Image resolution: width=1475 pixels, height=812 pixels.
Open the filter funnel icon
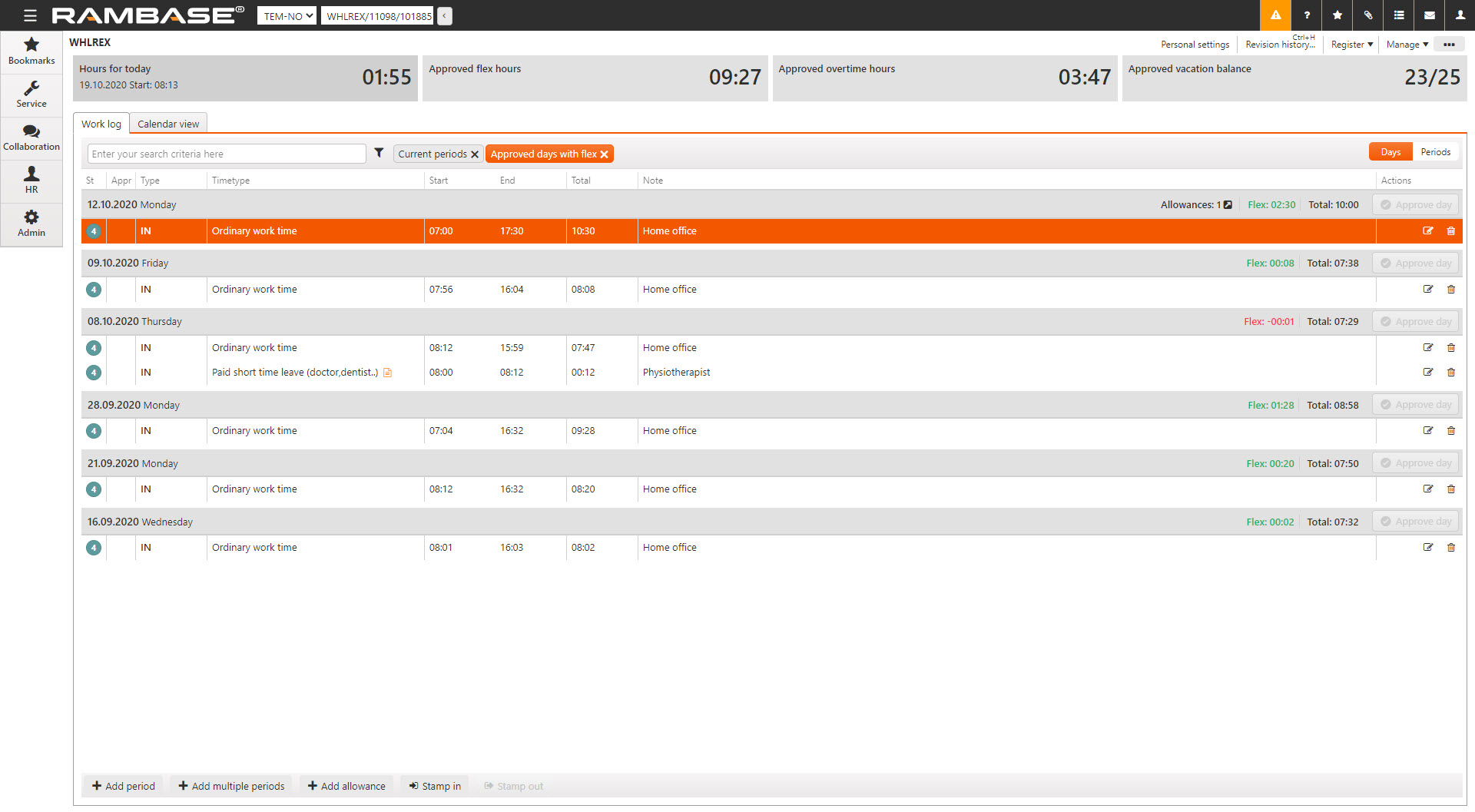pos(379,153)
